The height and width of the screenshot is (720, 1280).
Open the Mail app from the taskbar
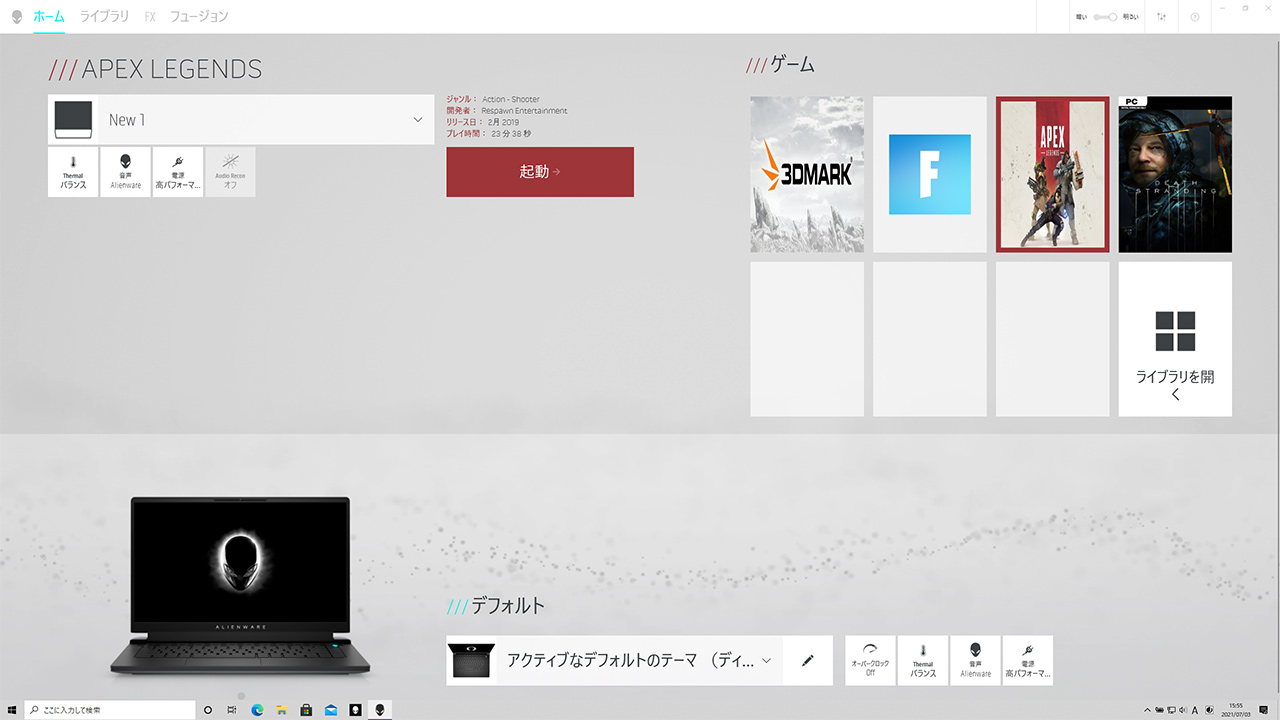pyautogui.click(x=330, y=710)
